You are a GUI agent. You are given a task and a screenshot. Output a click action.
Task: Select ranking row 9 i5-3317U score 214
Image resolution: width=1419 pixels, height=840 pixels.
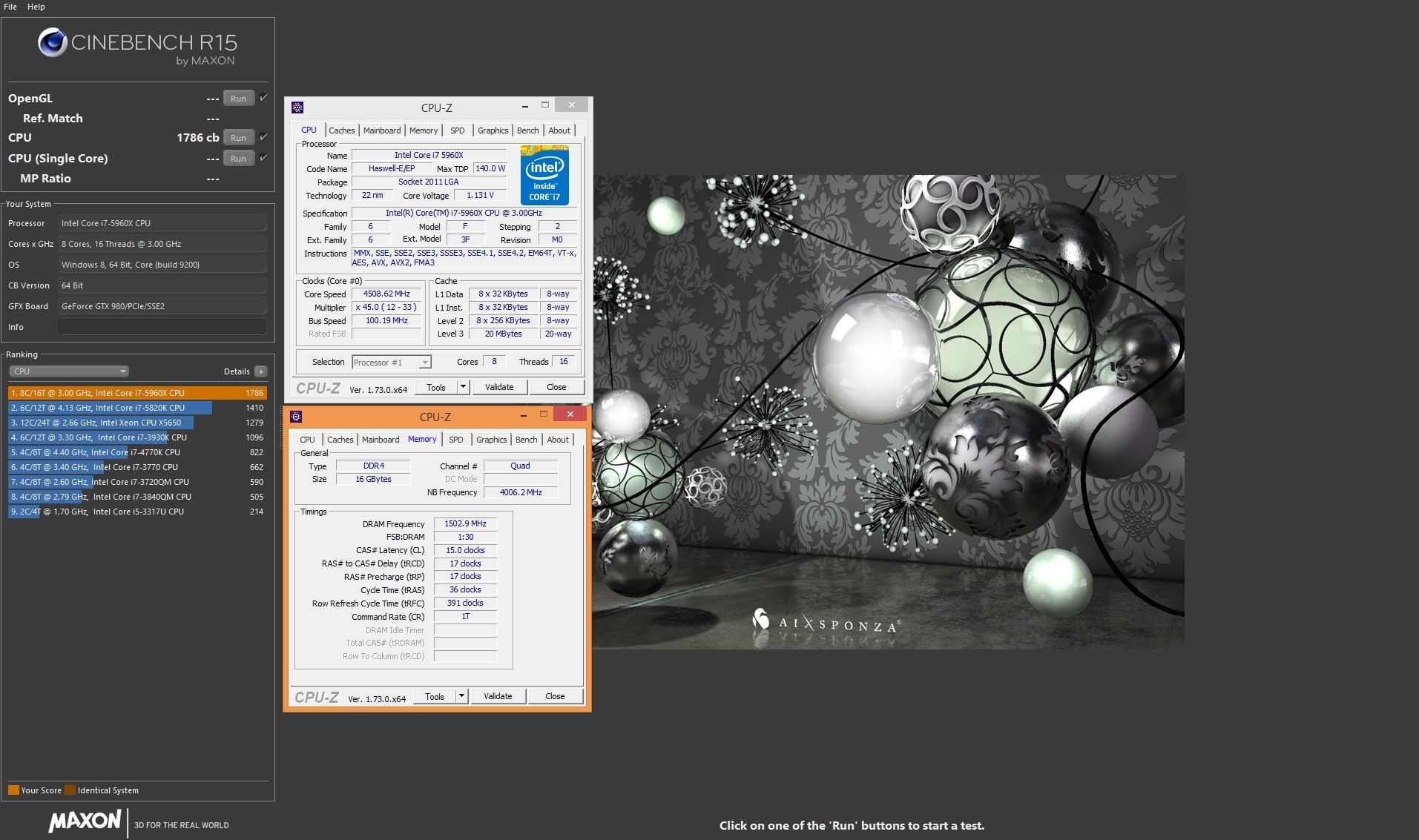click(137, 512)
